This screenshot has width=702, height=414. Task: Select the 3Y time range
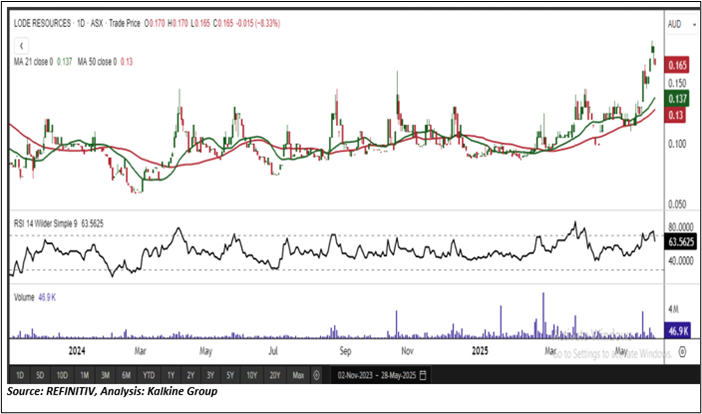click(x=210, y=375)
